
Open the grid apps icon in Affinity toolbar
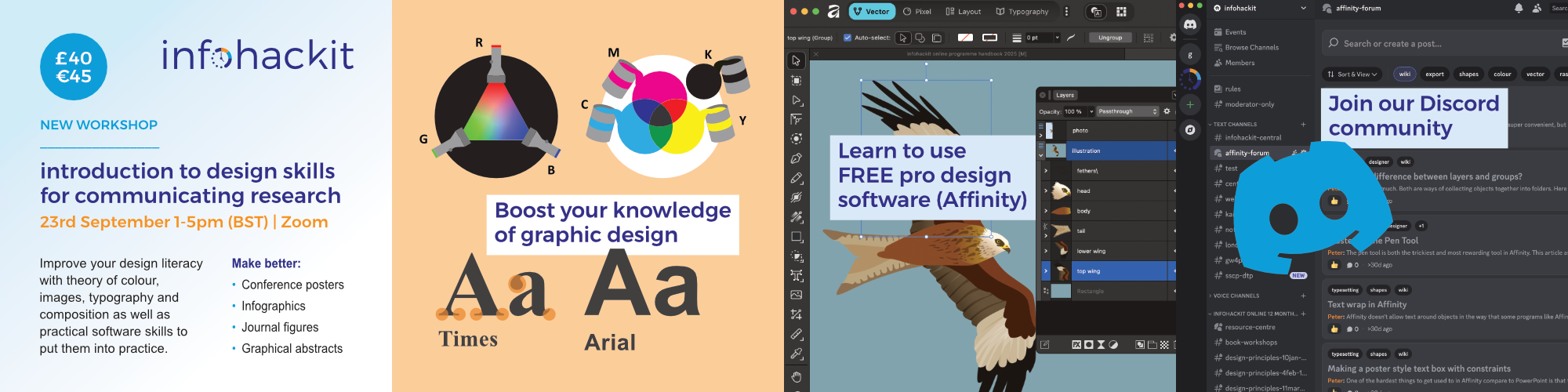1121,12
